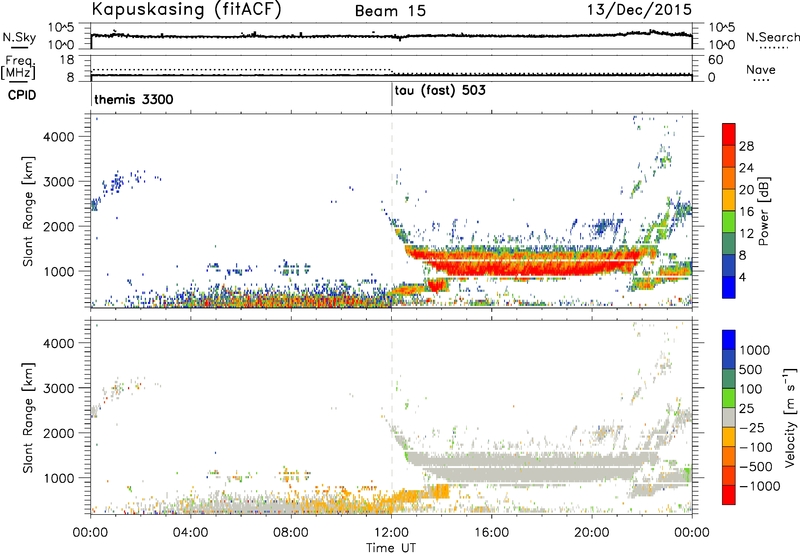Click the title text 'Kapuskasing (fitACF)'
Screen dimensions: 800x554
[186, 10]
